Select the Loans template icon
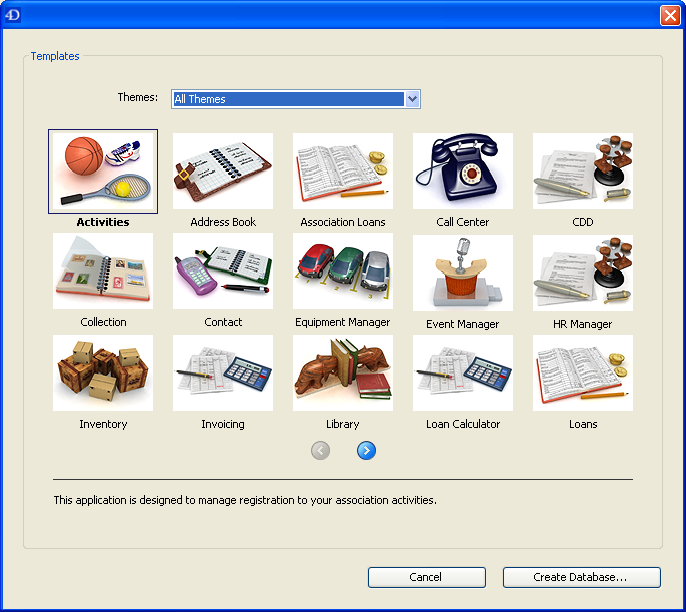 [x=583, y=373]
